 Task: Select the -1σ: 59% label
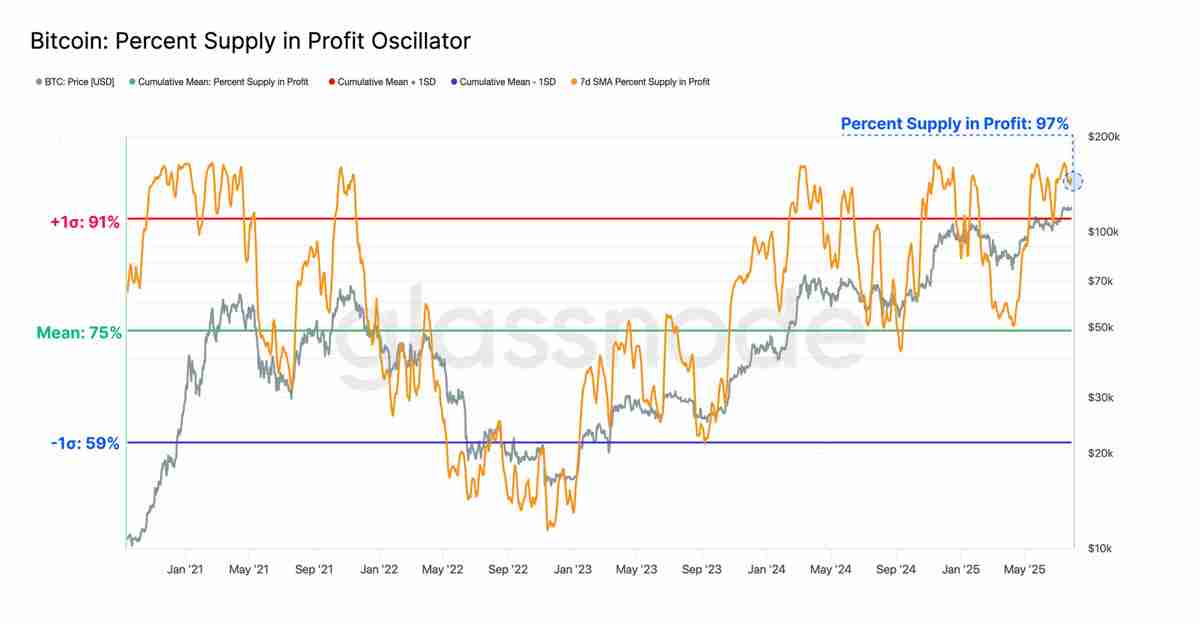pos(84,443)
